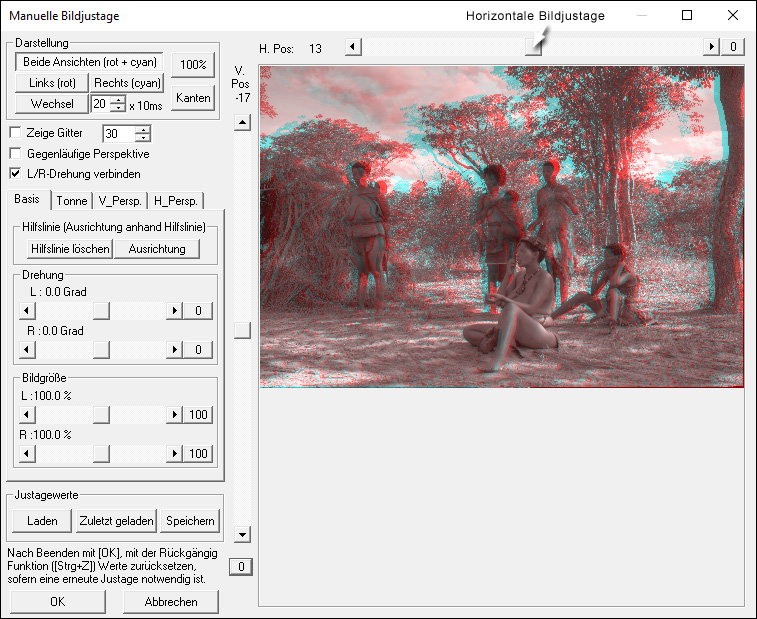Toggle Gegenläufige Perspektive checkbox
The image size is (757, 619).
click(15, 153)
